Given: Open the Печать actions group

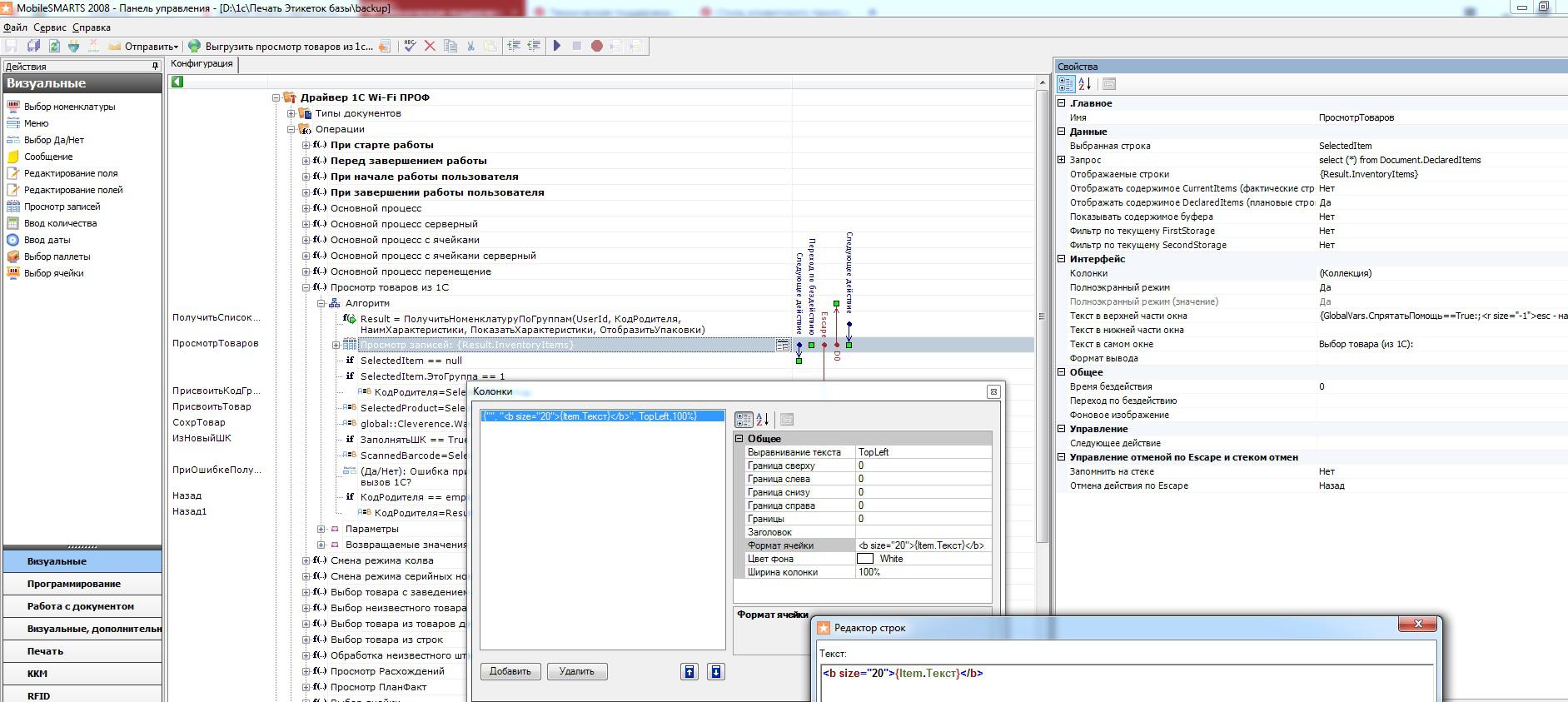Looking at the screenshot, I should [x=82, y=651].
